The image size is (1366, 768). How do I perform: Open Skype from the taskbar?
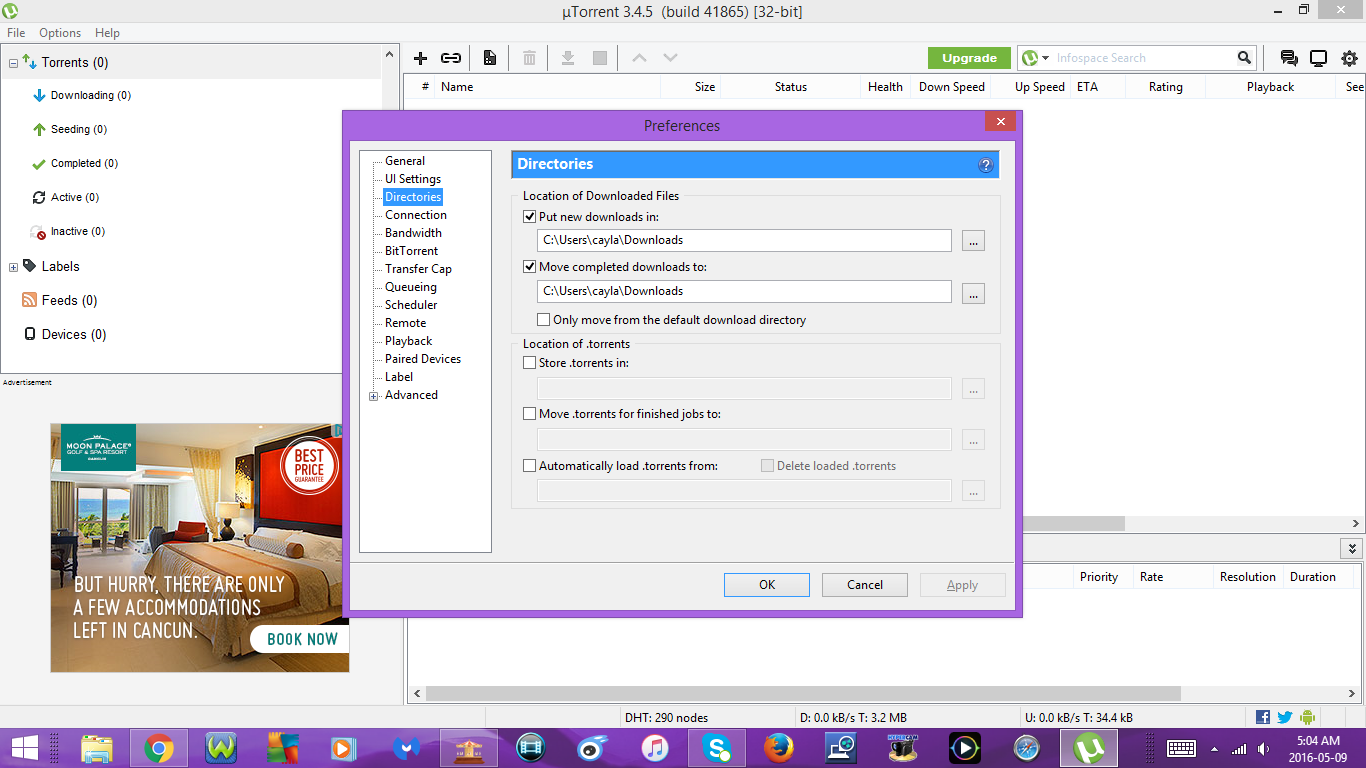[x=716, y=748]
